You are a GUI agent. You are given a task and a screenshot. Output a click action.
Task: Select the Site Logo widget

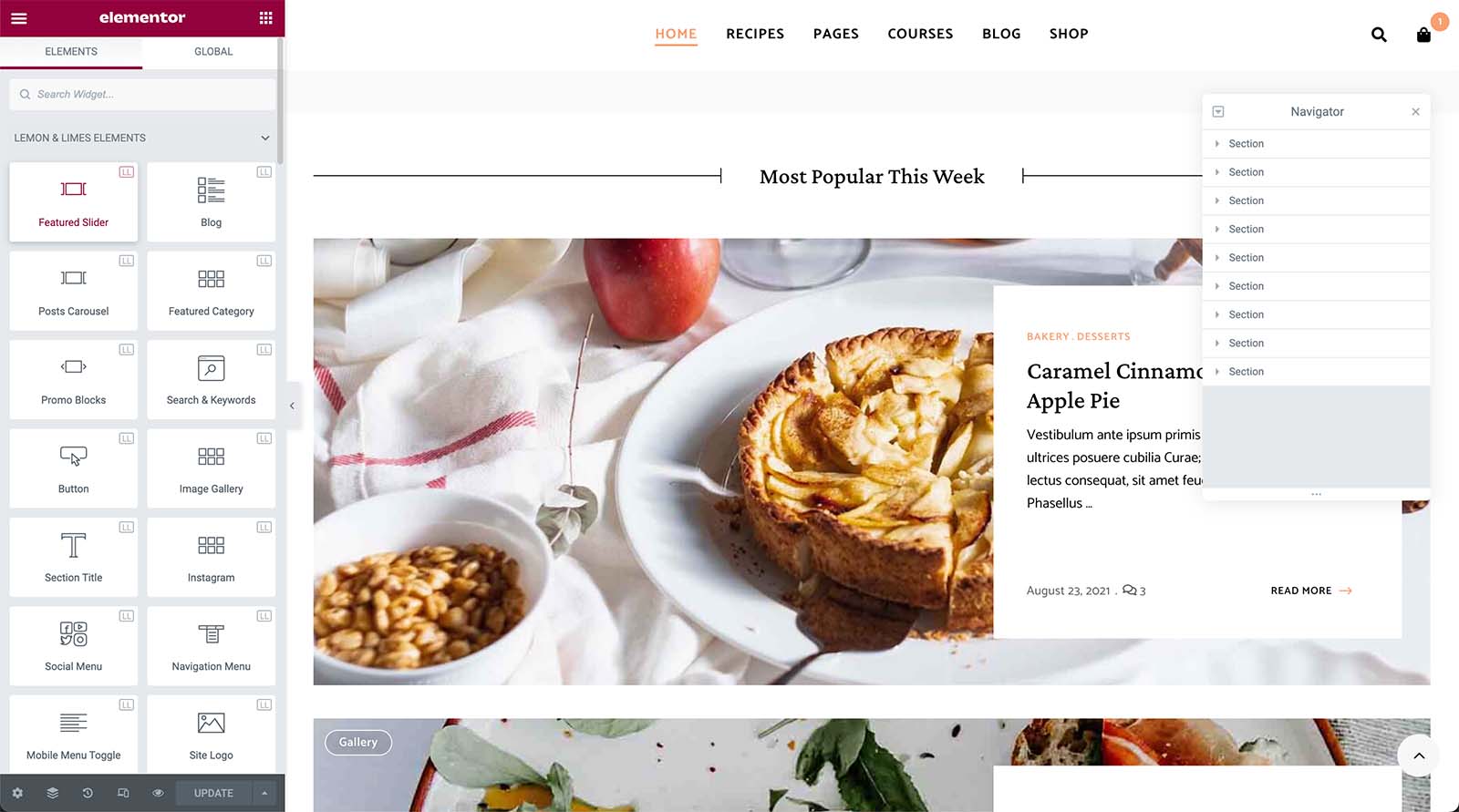click(x=212, y=735)
